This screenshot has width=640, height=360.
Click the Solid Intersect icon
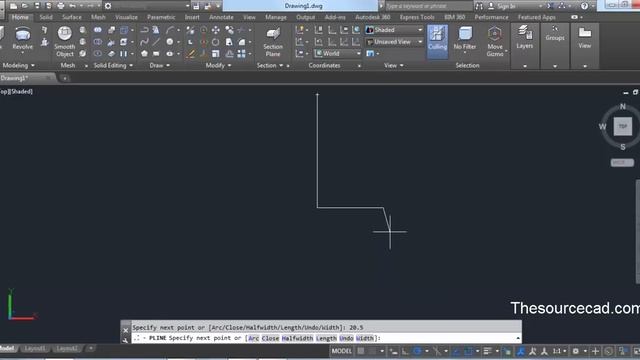[x=98, y=53]
